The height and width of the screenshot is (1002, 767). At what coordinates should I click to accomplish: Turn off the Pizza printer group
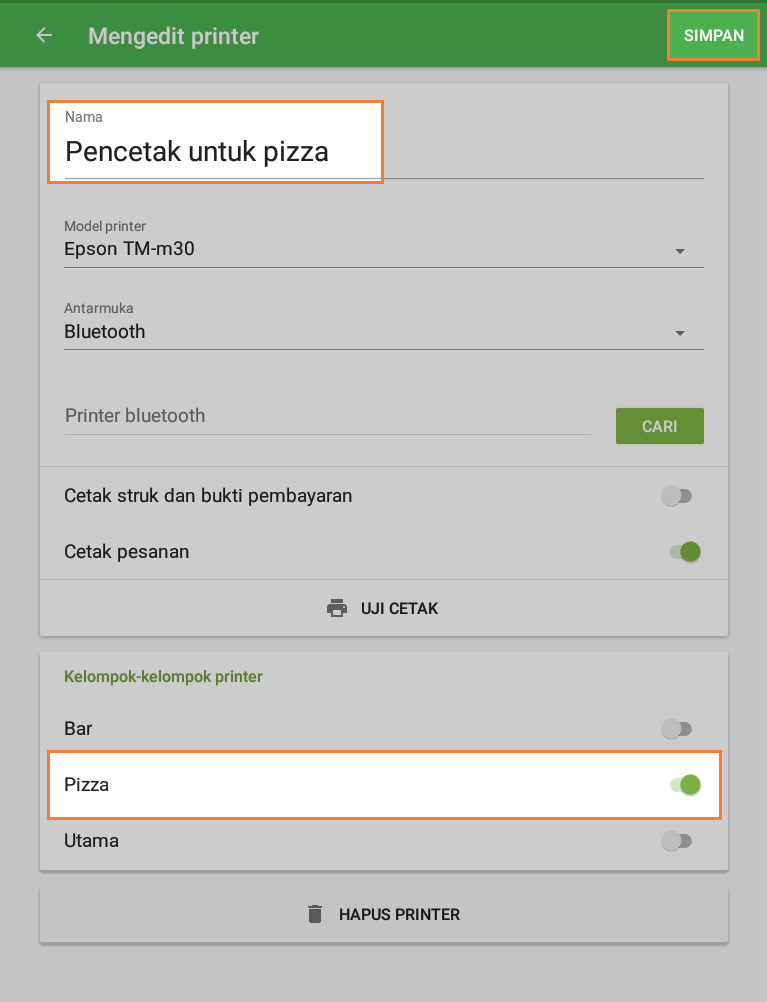[685, 785]
